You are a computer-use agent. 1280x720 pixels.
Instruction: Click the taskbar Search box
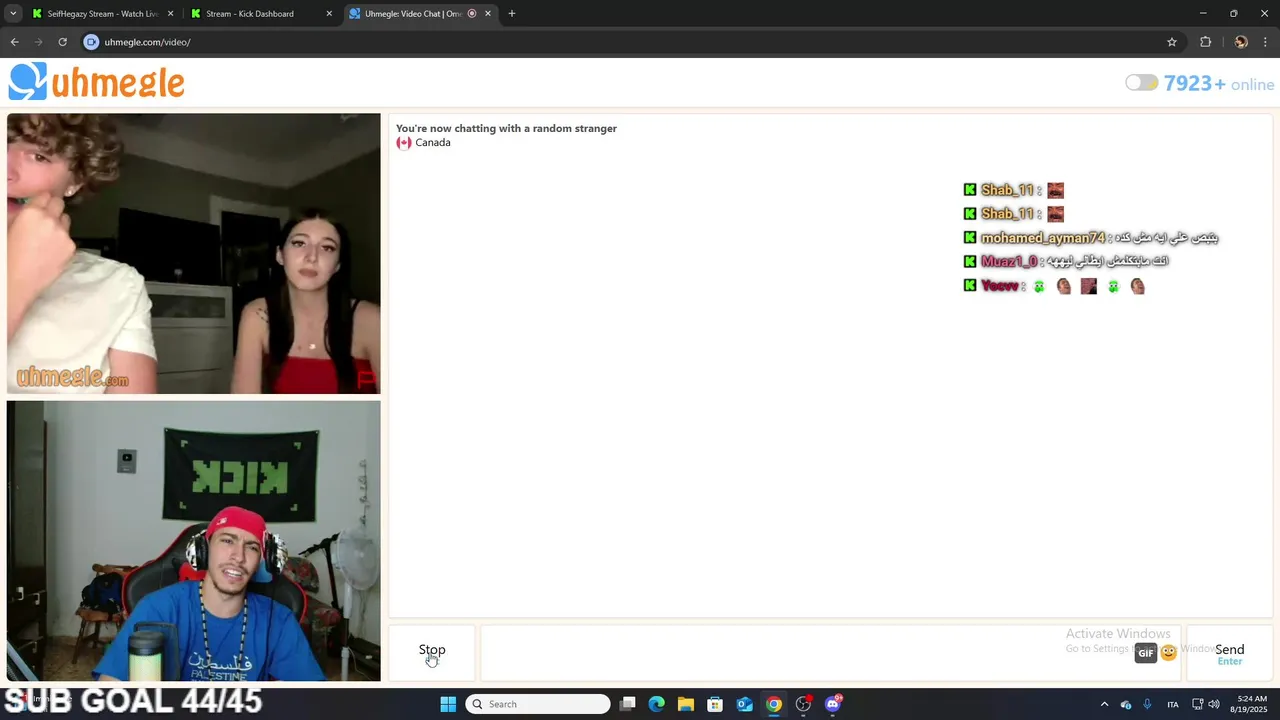(x=538, y=704)
